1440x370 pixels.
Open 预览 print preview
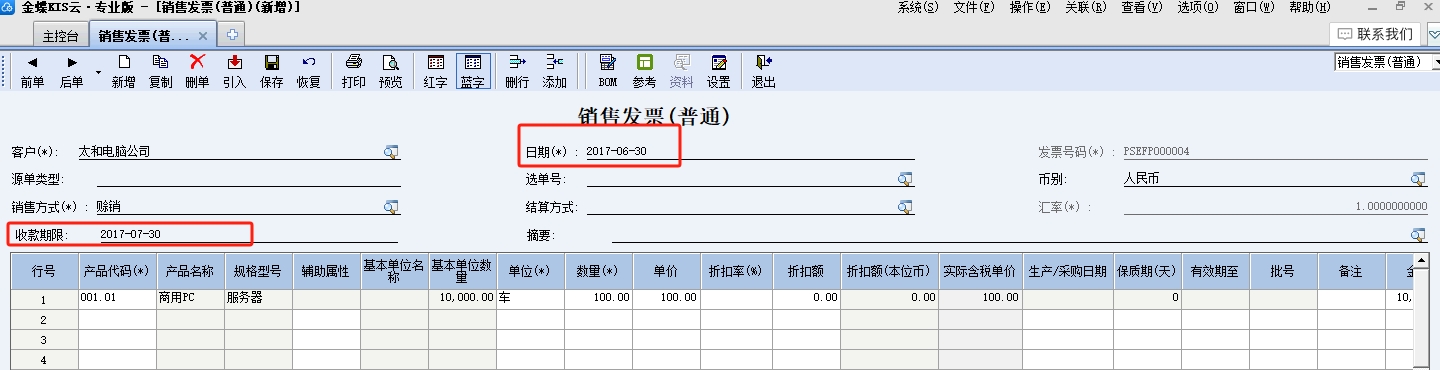coord(390,71)
